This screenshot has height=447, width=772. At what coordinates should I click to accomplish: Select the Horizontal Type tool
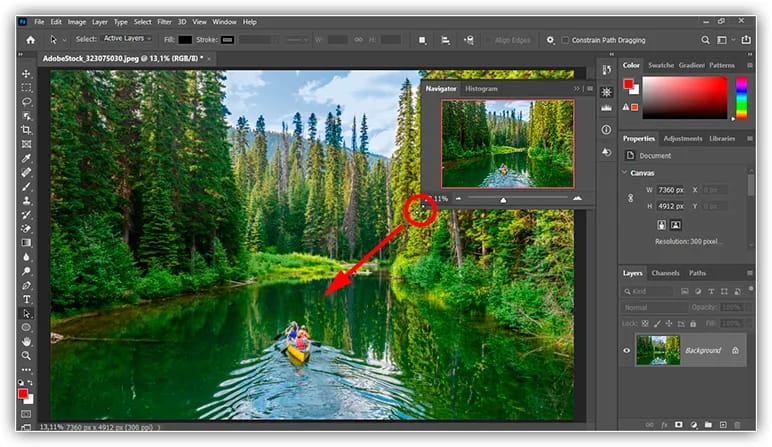(x=27, y=299)
